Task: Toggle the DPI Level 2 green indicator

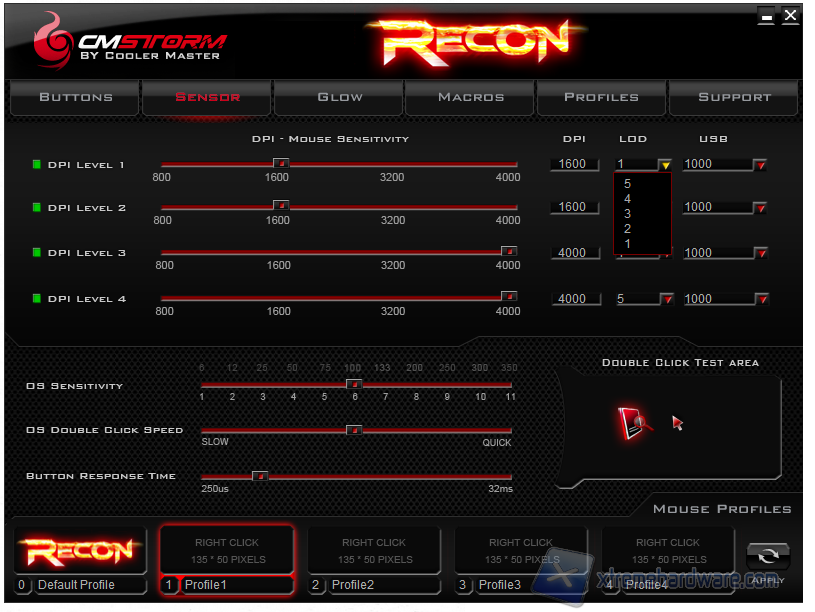Action: pos(37,207)
